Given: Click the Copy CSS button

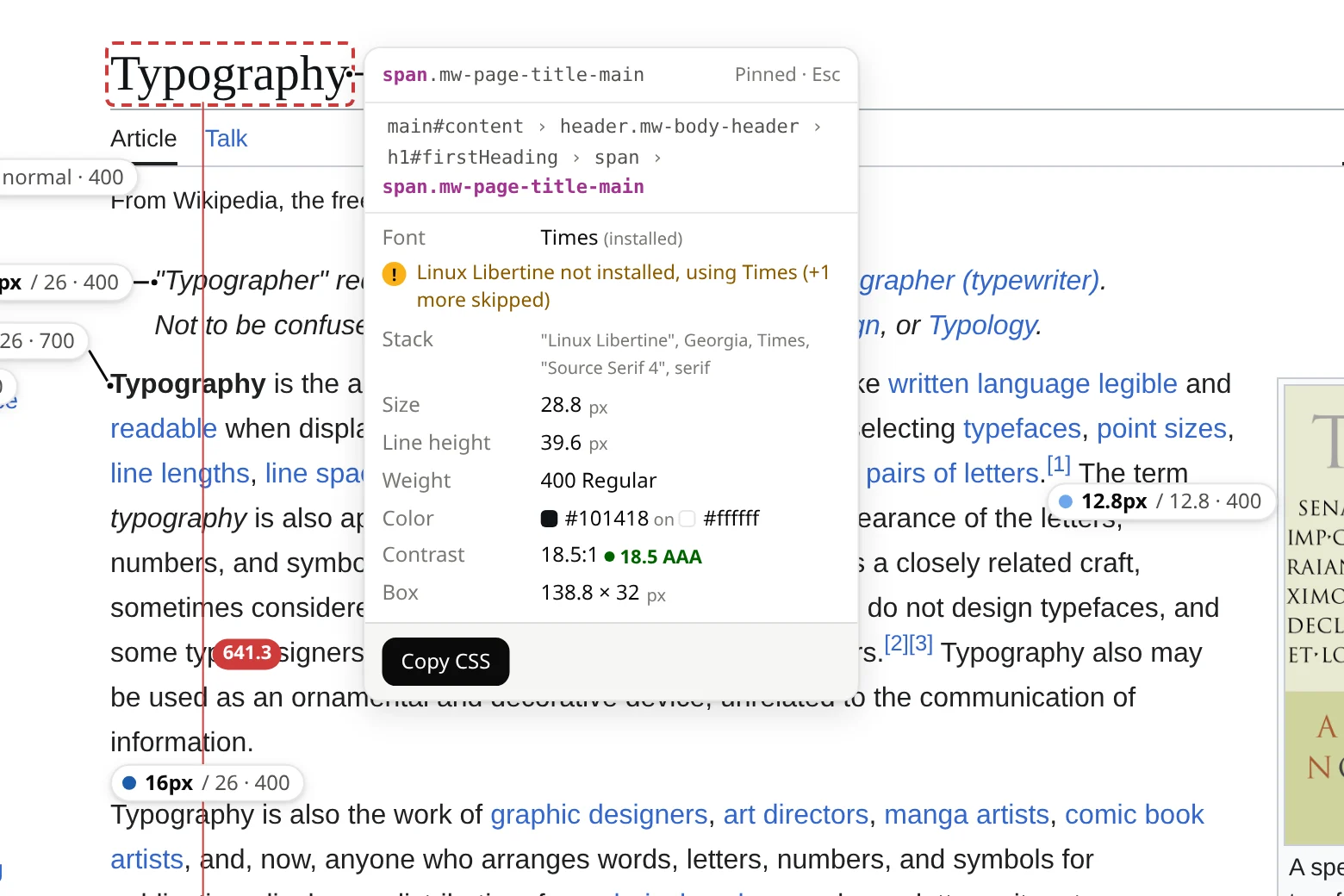Looking at the screenshot, I should pos(445,662).
